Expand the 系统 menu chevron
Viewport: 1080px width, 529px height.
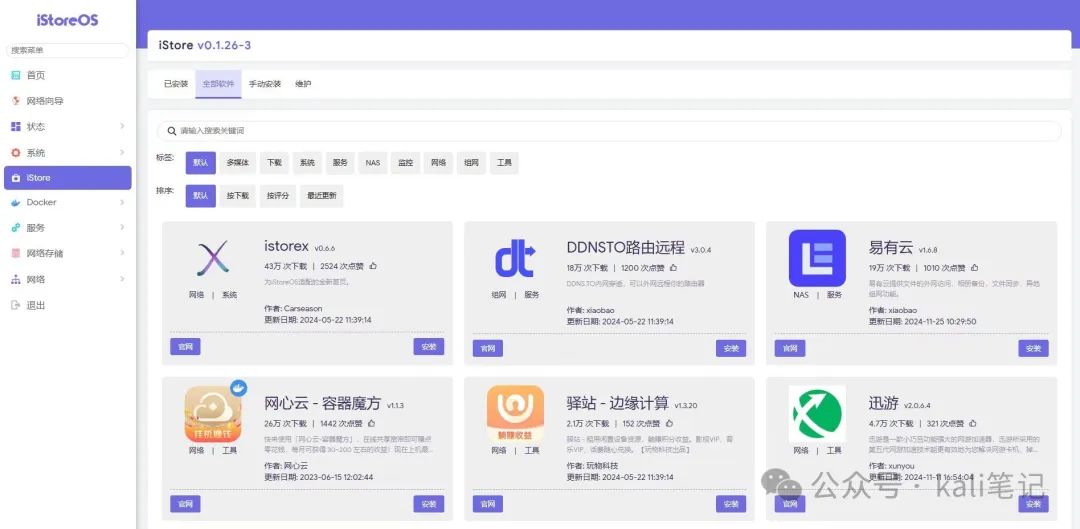pos(122,152)
